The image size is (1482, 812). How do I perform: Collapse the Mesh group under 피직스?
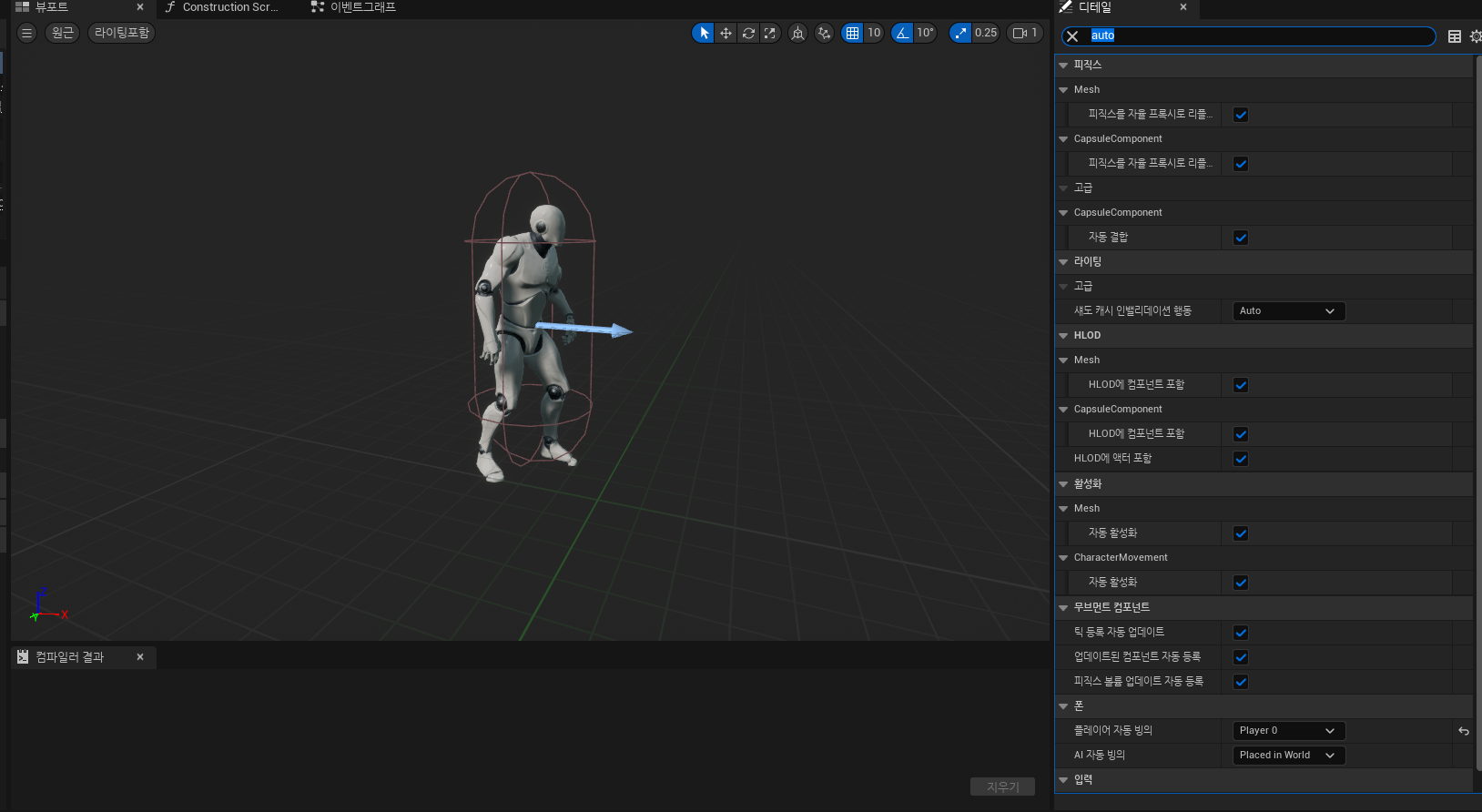click(x=1063, y=90)
